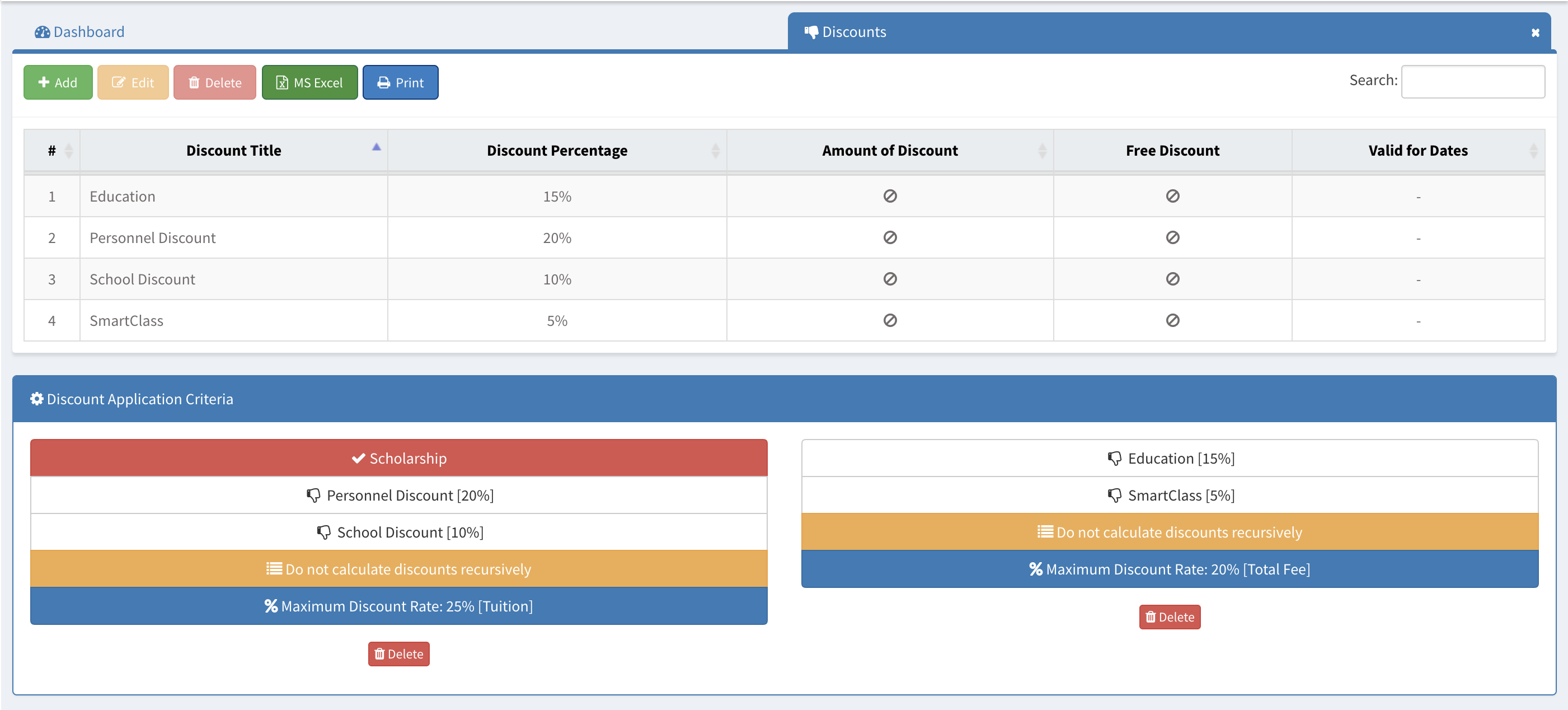
Task: Export table with MS Excel button
Action: click(309, 83)
